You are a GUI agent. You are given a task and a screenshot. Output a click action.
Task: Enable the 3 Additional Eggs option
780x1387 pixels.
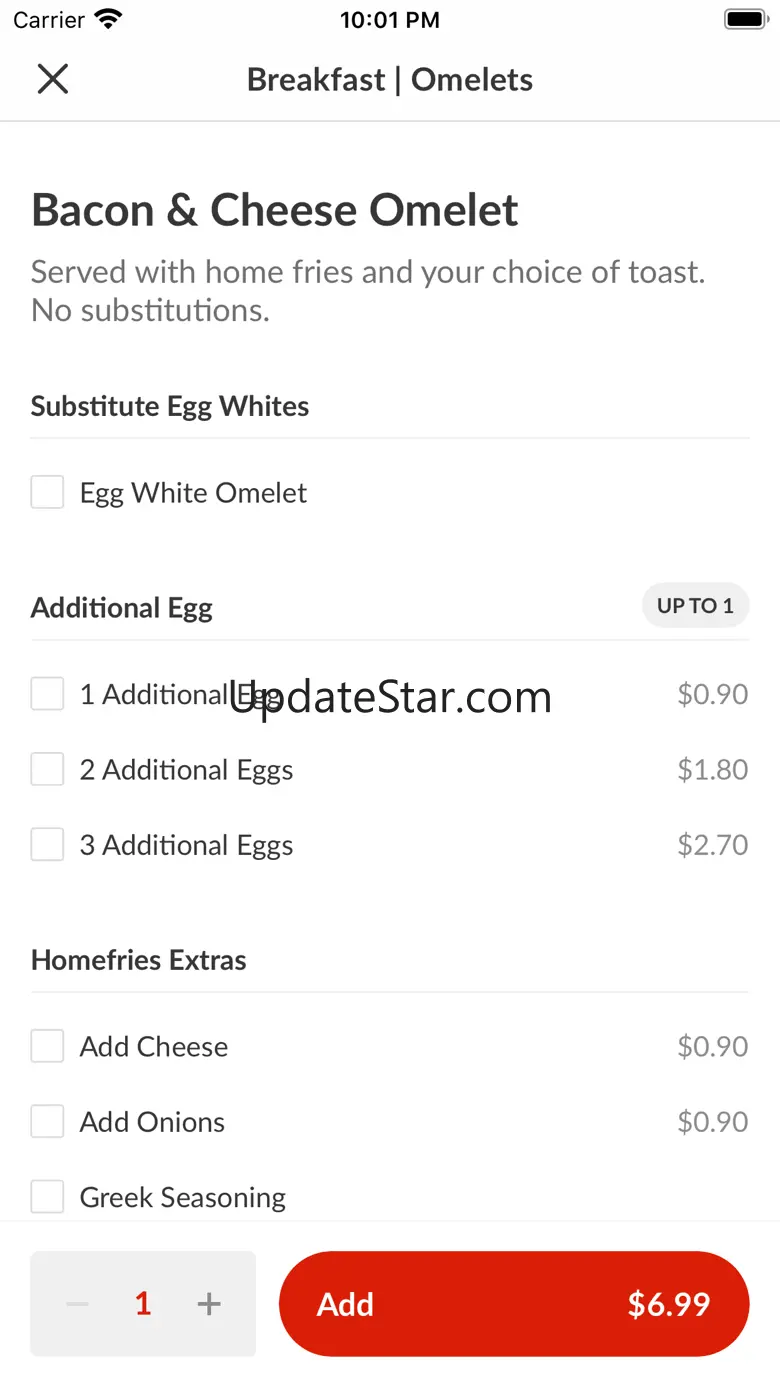[47, 845]
